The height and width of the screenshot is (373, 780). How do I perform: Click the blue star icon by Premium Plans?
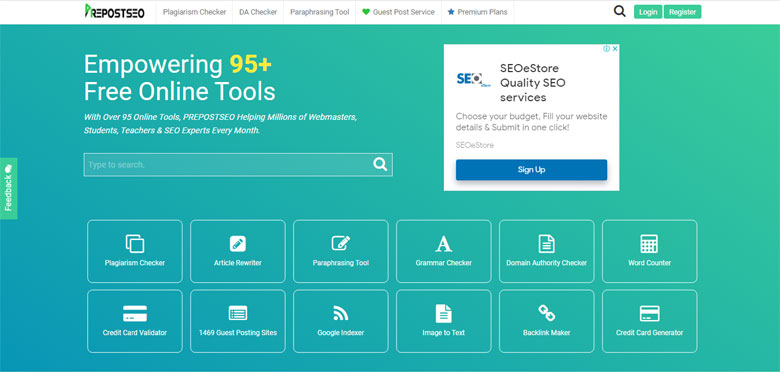coord(451,12)
